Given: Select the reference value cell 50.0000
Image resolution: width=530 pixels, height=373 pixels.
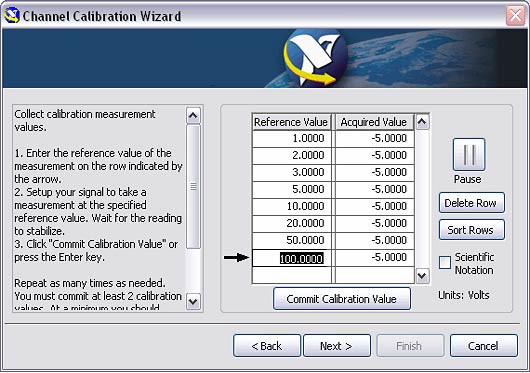Looking at the screenshot, I should [x=292, y=240].
